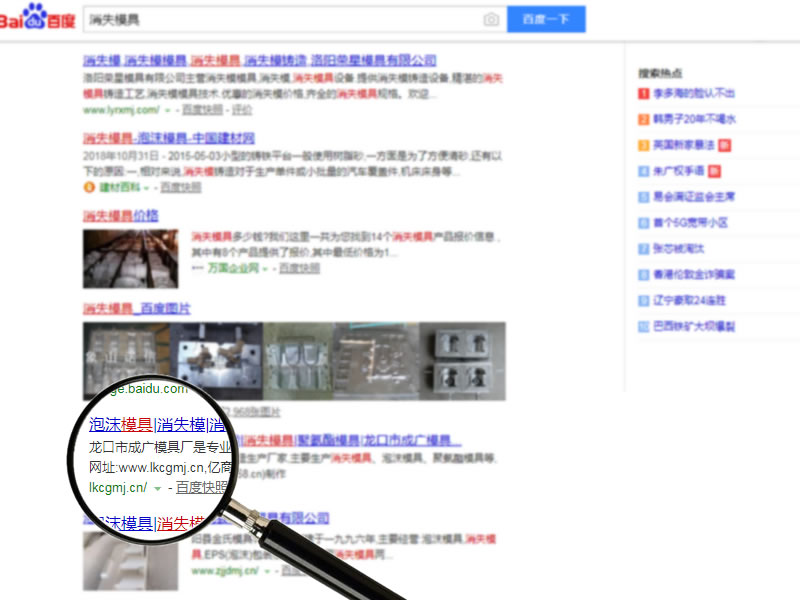Open hot search 香港伦敦金诈骗案
The height and width of the screenshot is (600, 800).
694,274
